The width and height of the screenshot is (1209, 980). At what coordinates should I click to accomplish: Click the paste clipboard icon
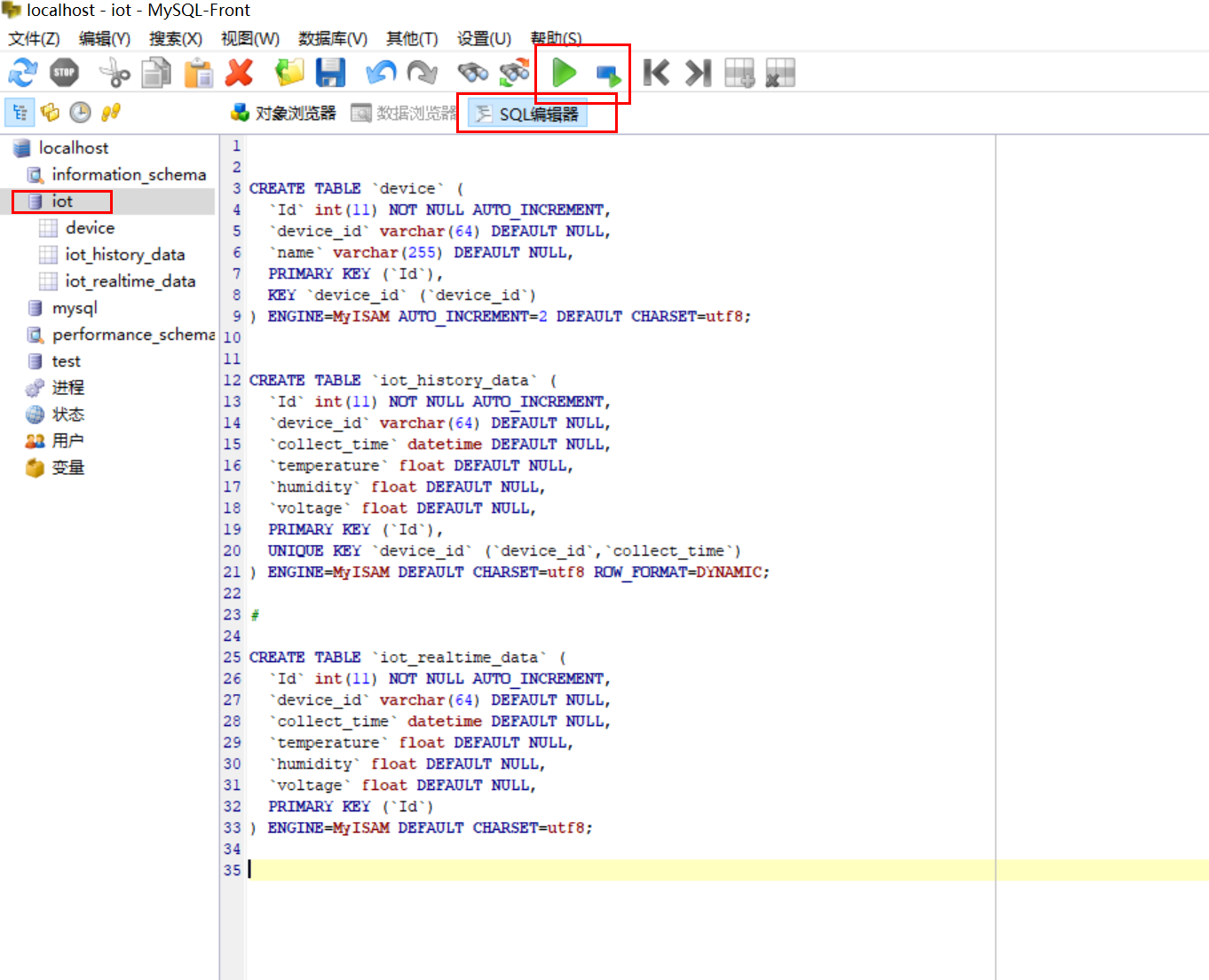pos(199,73)
